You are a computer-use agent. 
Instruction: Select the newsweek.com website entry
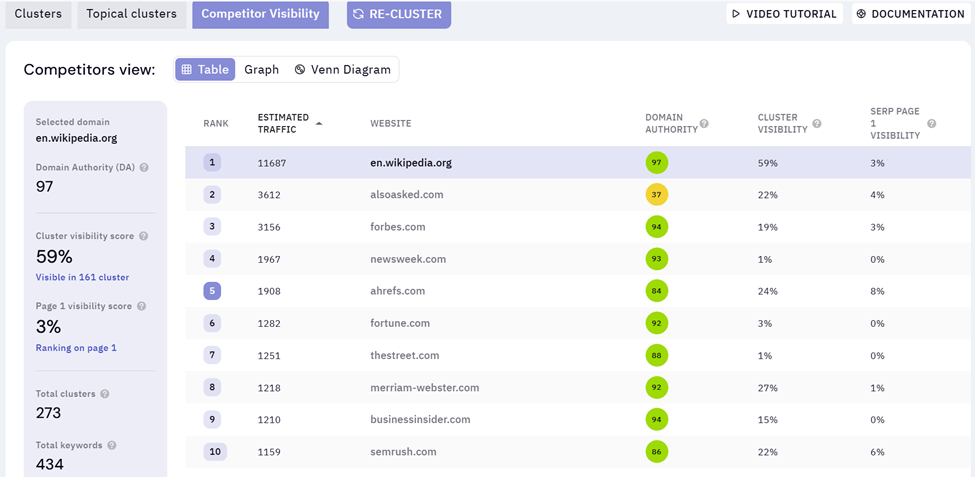point(408,259)
